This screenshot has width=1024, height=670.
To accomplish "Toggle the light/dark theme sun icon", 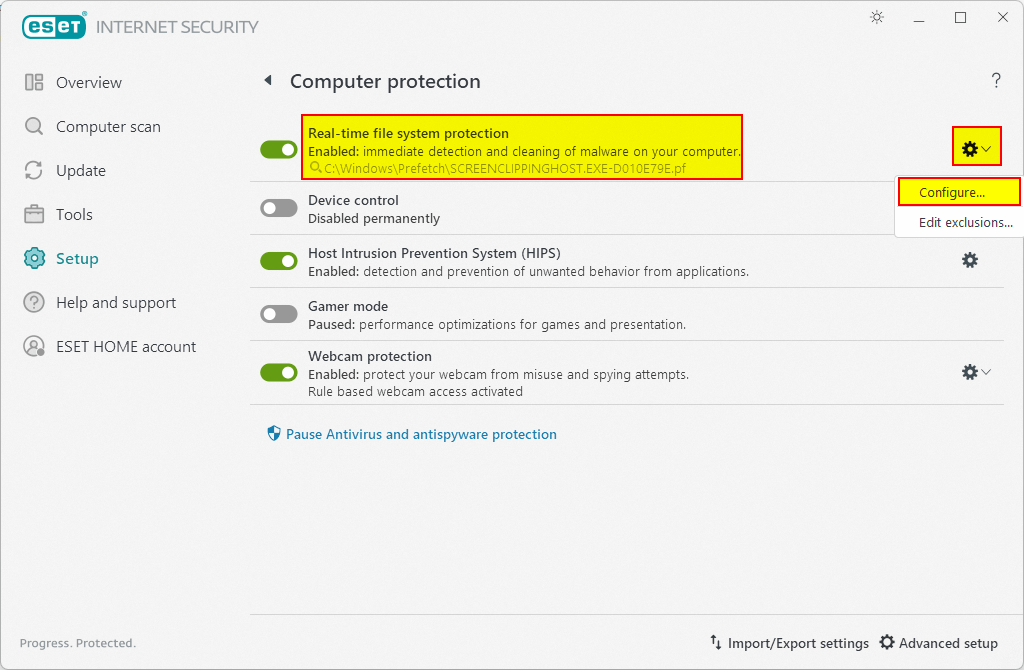I will (877, 18).
